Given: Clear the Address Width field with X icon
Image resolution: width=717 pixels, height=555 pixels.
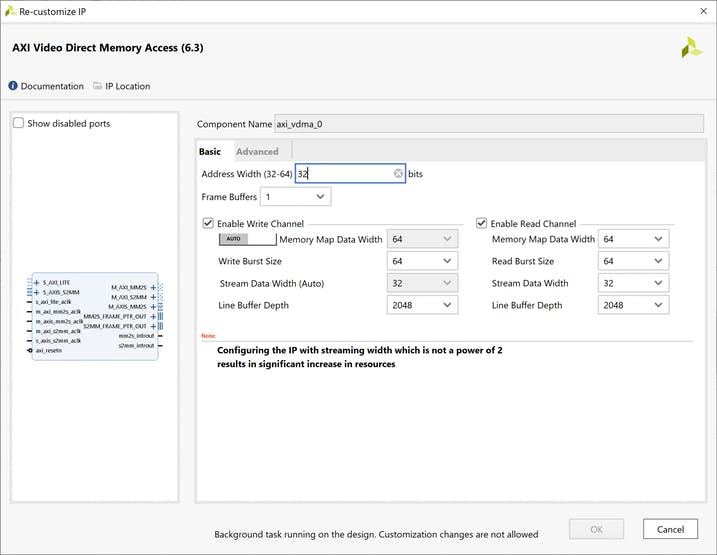Looking at the screenshot, I should click(398, 174).
